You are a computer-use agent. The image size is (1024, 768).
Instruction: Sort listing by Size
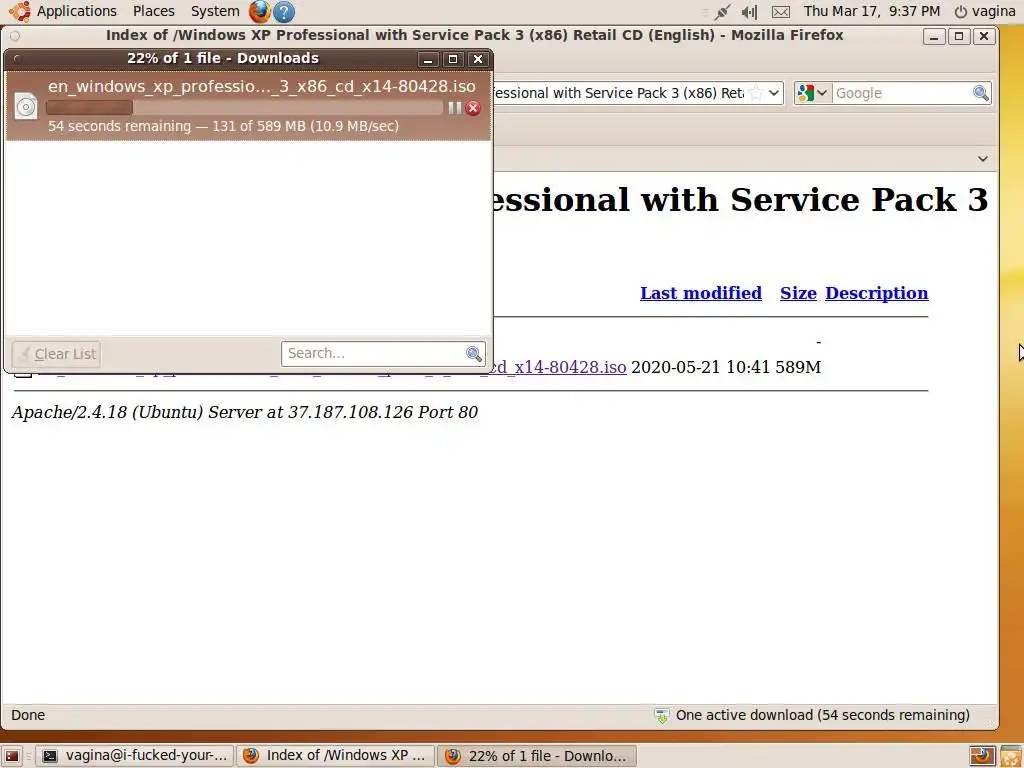(x=798, y=293)
